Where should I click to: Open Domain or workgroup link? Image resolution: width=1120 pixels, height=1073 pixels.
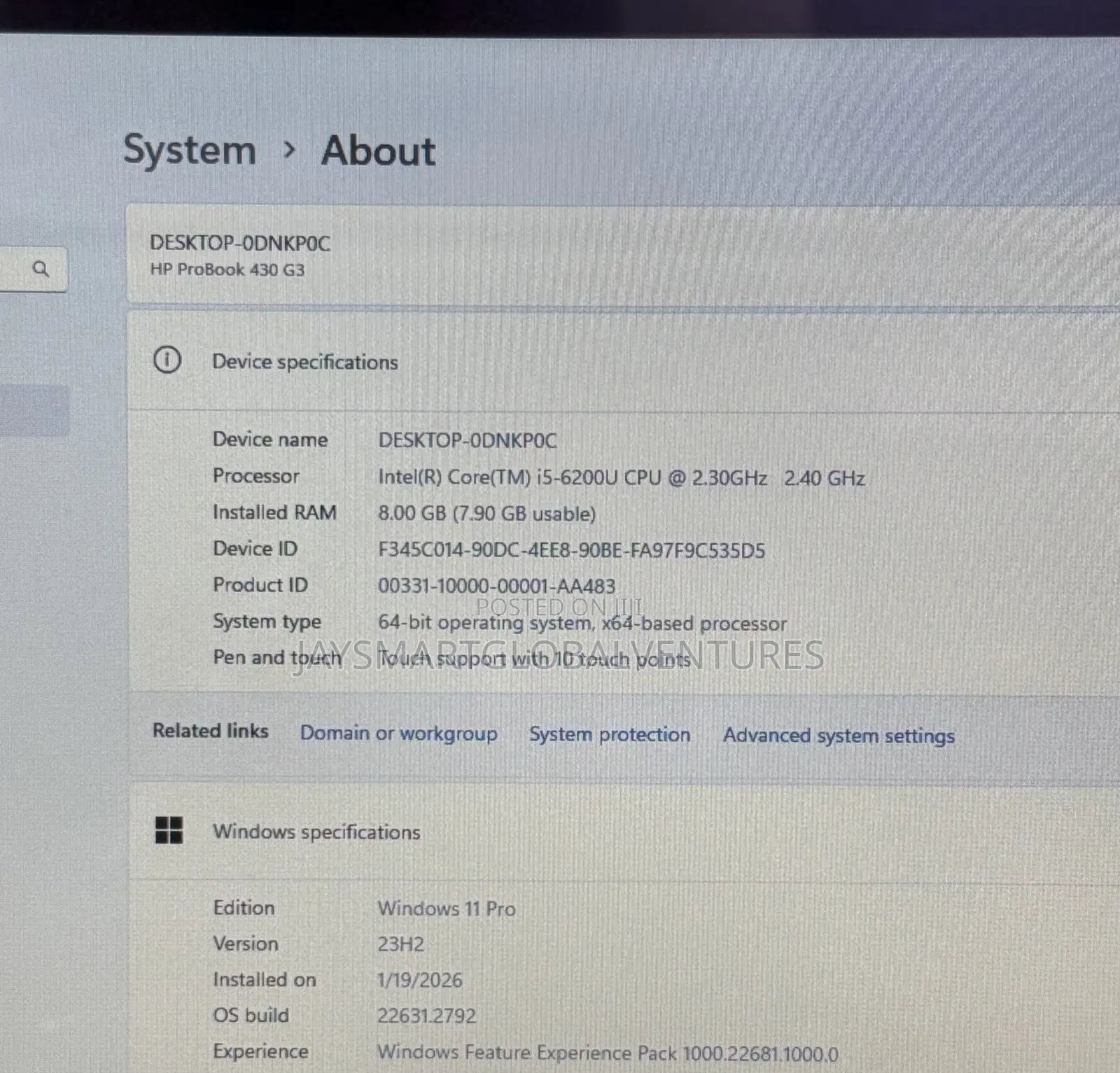[399, 733]
